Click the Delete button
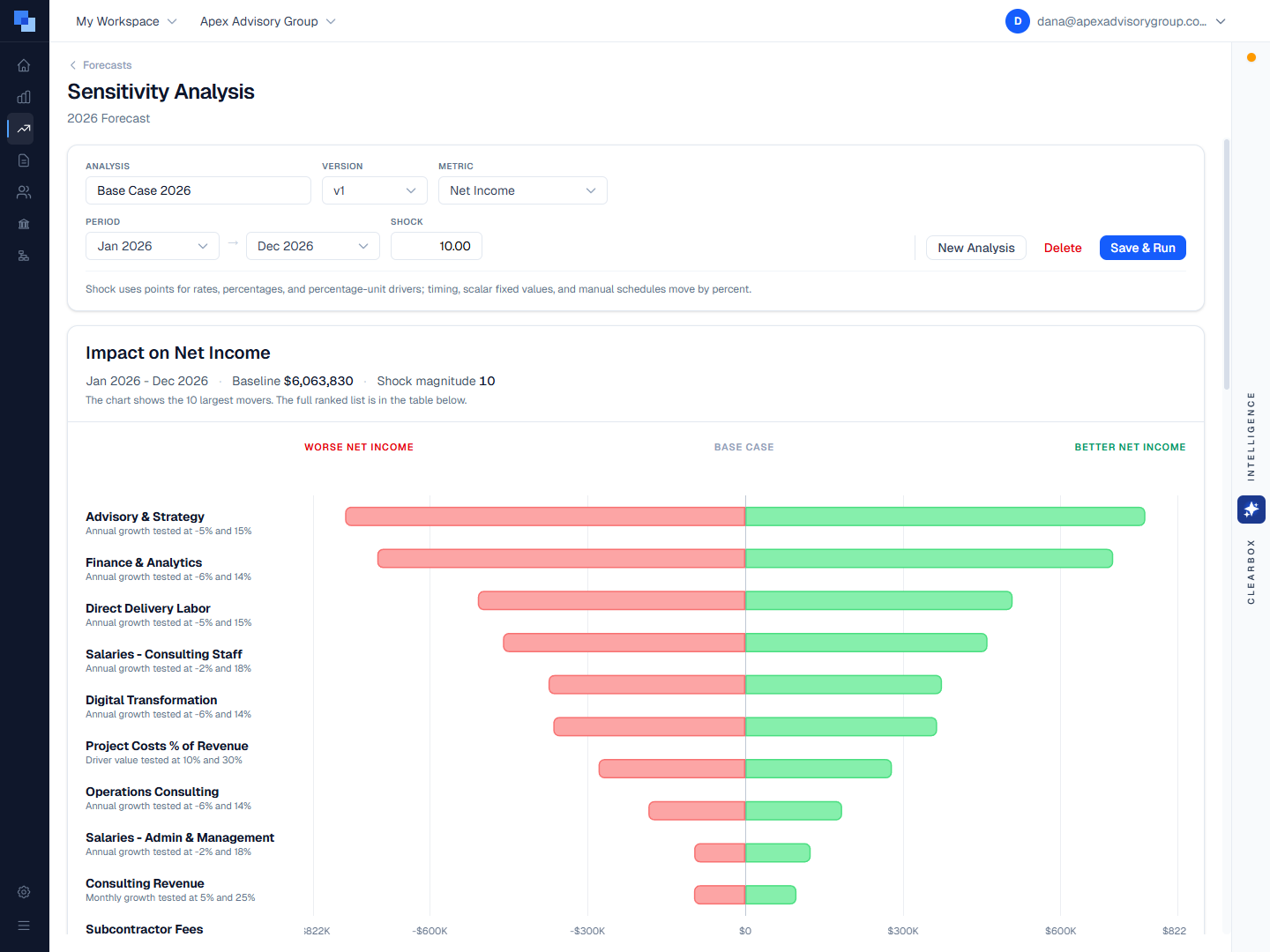Image resolution: width=1270 pixels, height=952 pixels. click(1063, 248)
